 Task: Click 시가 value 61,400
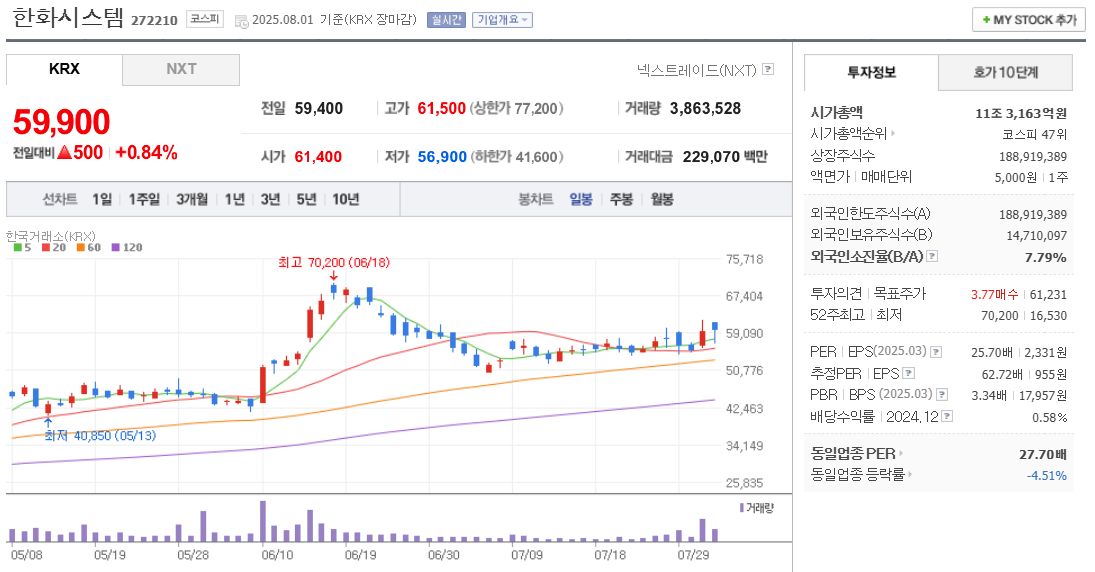[x=318, y=157]
